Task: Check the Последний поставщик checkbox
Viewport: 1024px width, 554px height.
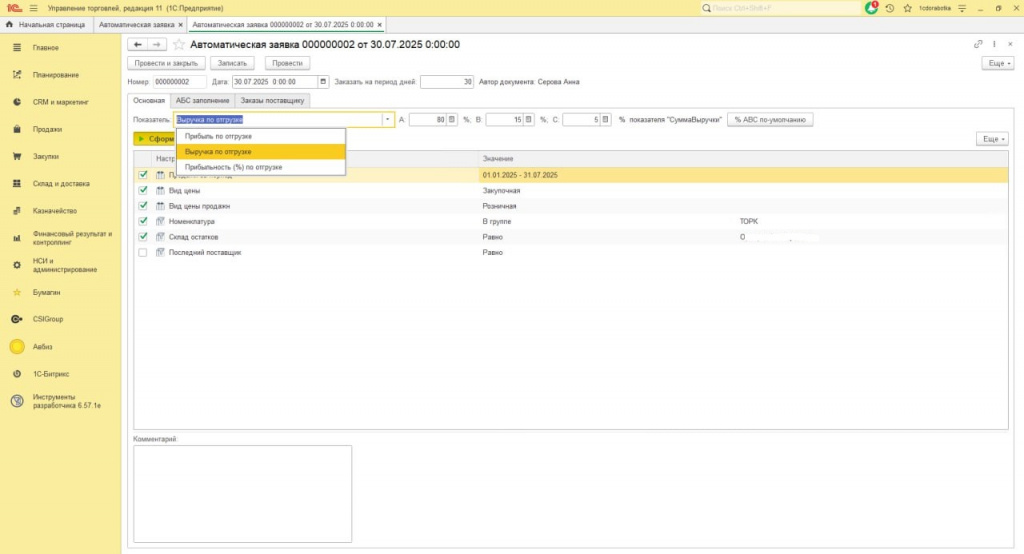Action: click(x=143, y=252)
